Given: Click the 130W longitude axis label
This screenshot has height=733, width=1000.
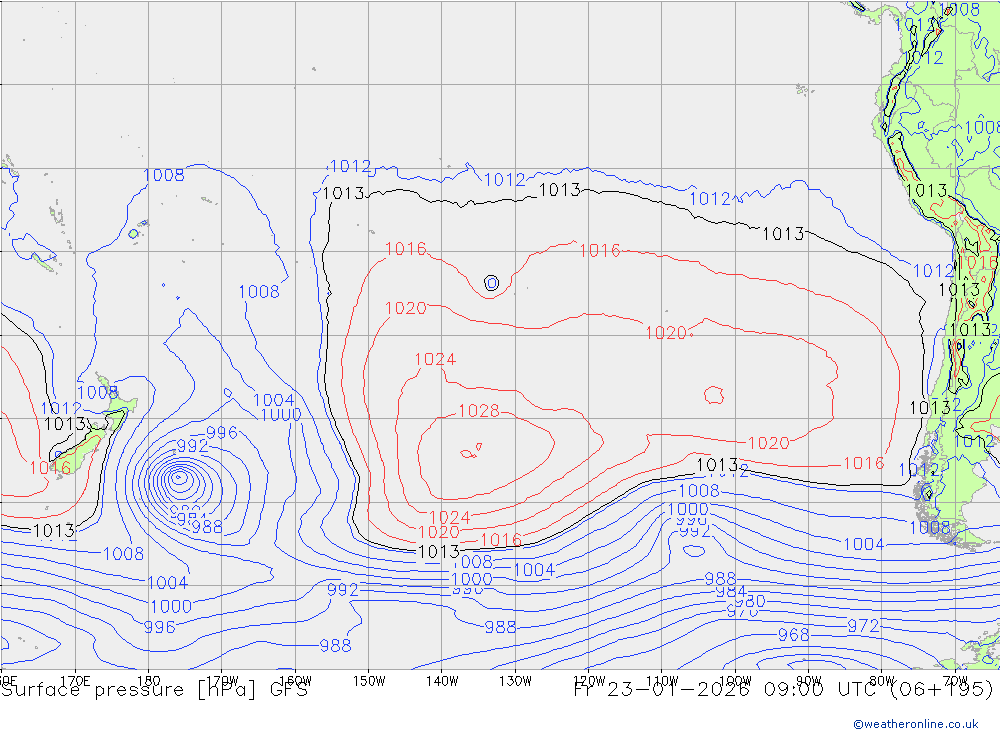Looking at the screenshot, I should 515,681.
